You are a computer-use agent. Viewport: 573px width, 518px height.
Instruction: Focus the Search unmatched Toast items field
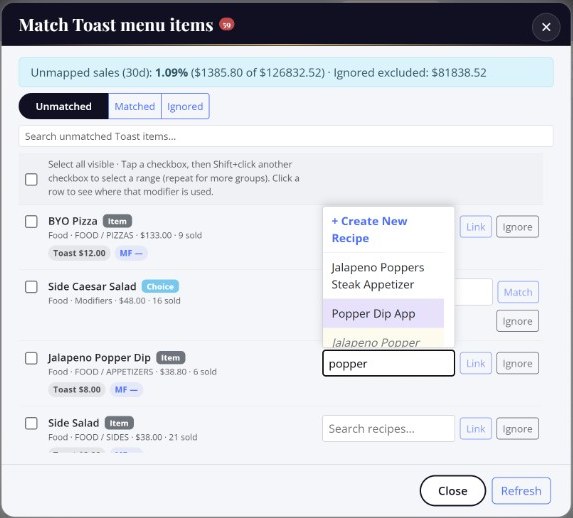[x=286, y=136]
